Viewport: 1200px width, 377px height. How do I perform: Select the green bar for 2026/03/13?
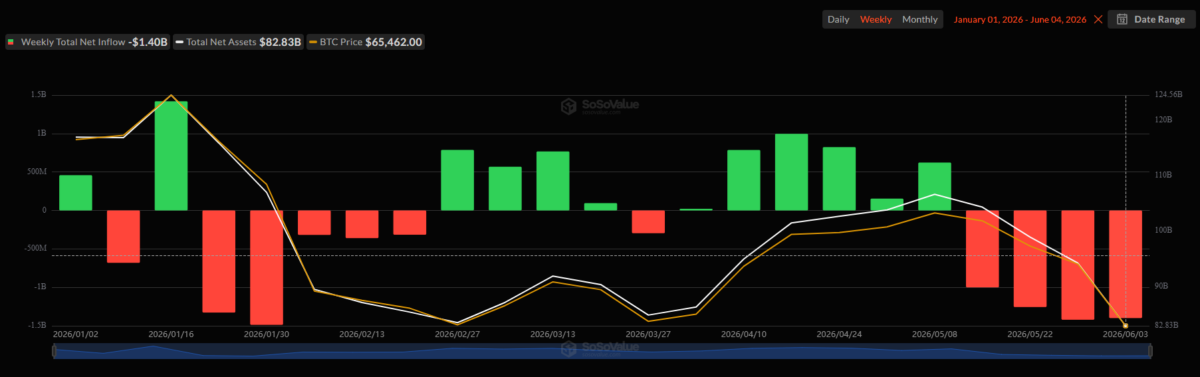click(x=553, y=181)
